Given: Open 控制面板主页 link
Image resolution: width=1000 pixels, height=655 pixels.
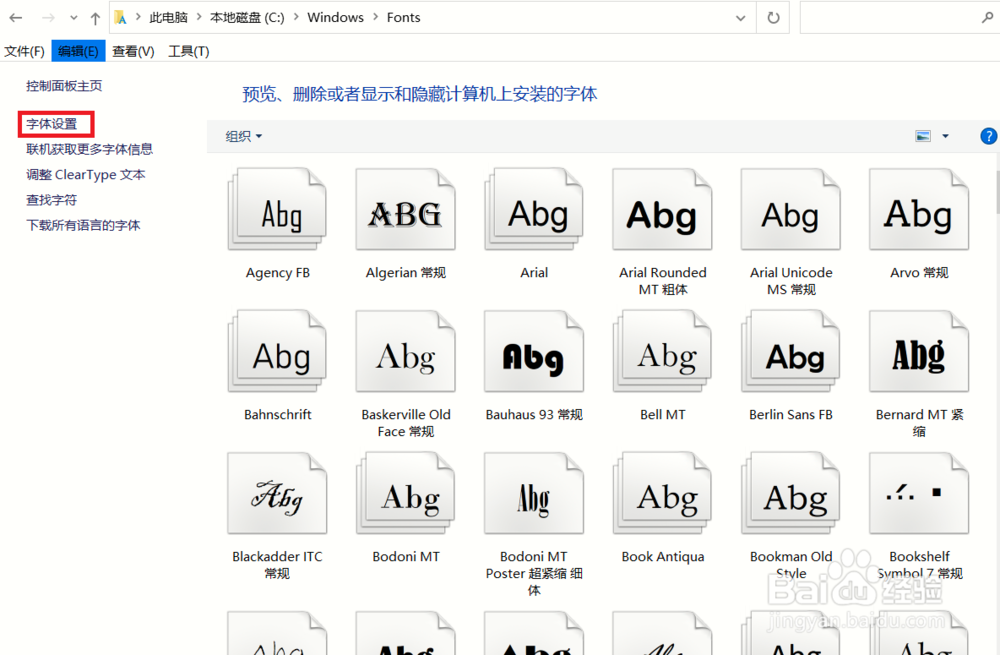Looking at the screenshot, I should coord(64,85).
